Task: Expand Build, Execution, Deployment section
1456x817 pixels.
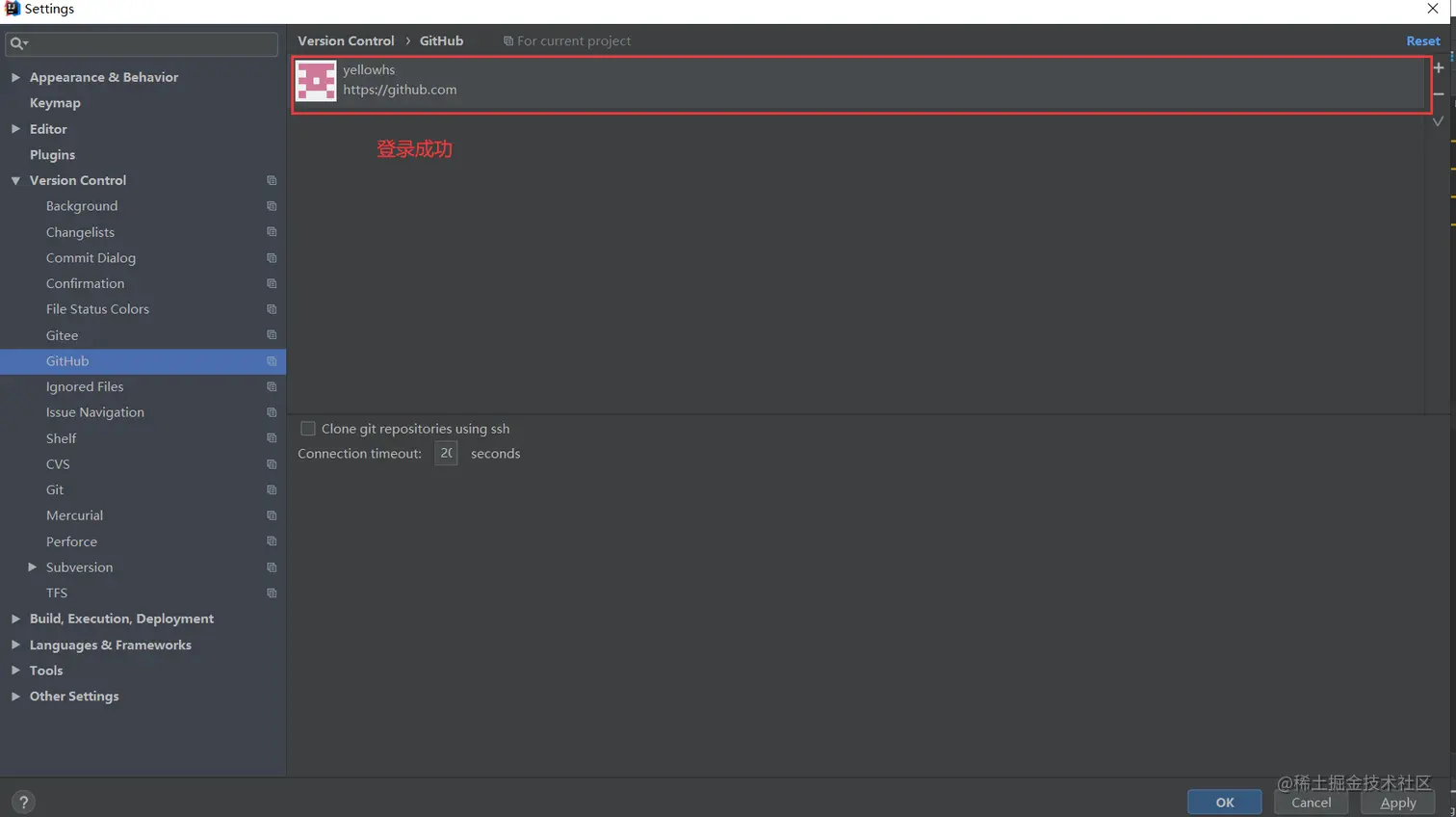Action: point(15,619)
